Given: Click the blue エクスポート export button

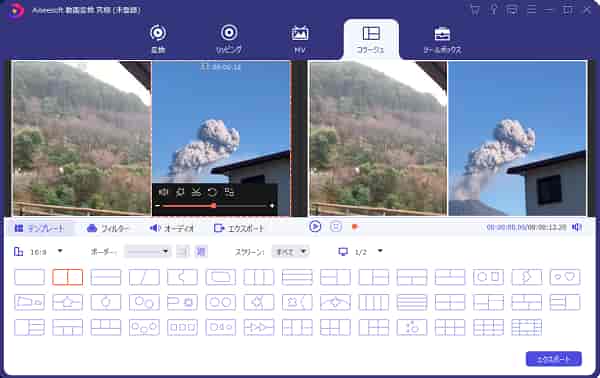Looking at the screenshot, I should (x=554, y=359).
